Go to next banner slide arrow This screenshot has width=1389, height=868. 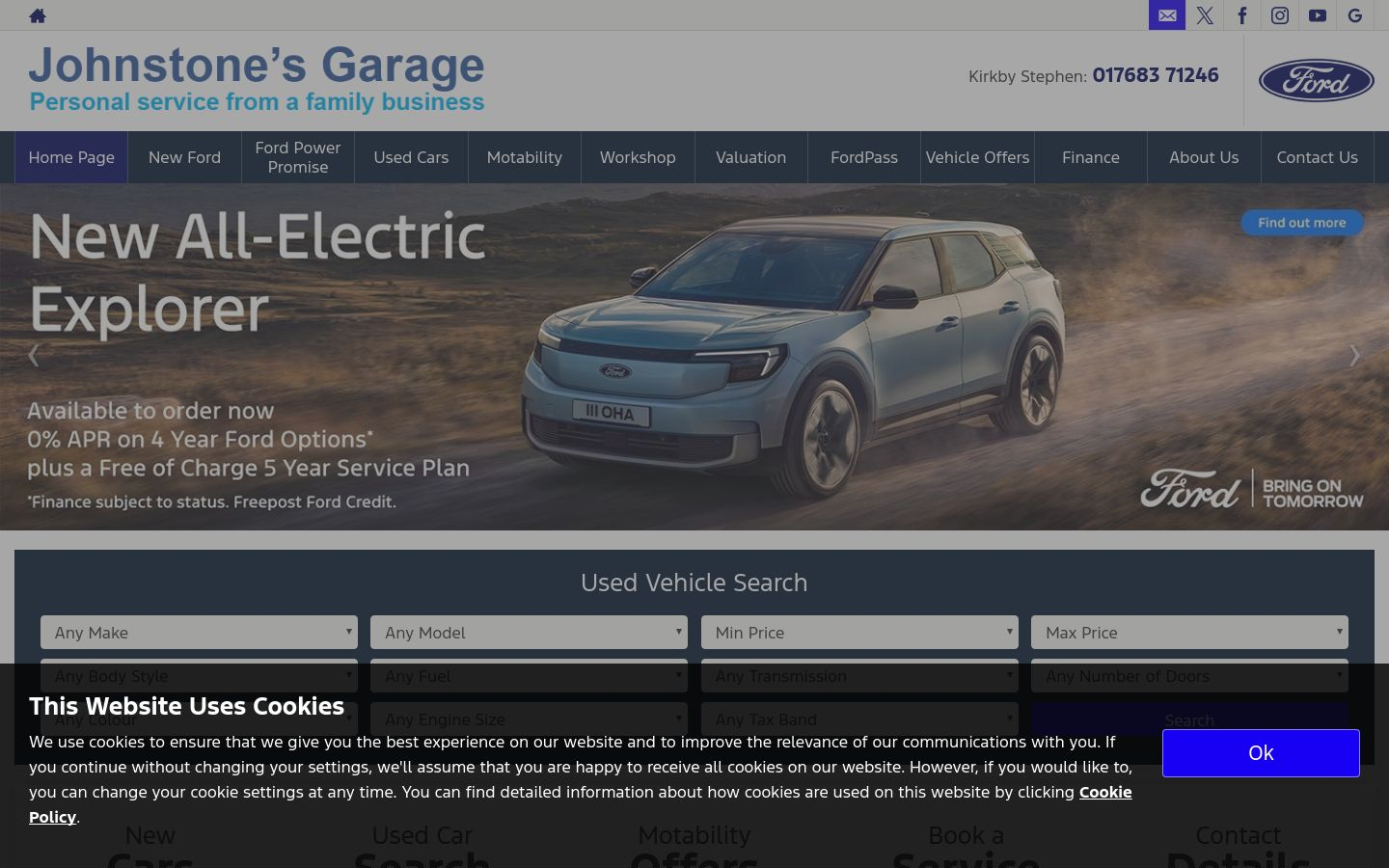[1354, 356]
